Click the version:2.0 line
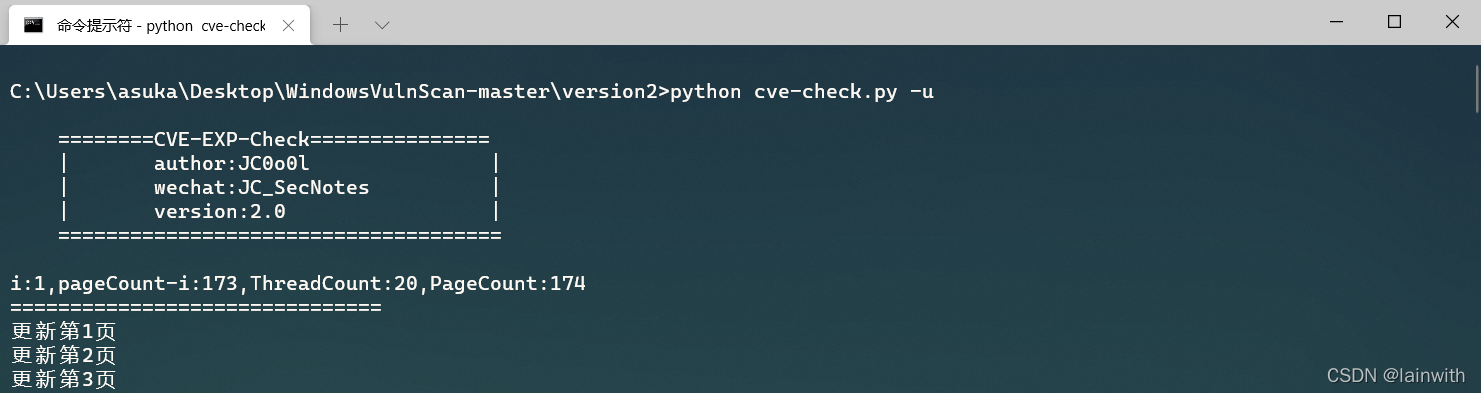Viewport: 1481px width, 393px height. [220, 211]
